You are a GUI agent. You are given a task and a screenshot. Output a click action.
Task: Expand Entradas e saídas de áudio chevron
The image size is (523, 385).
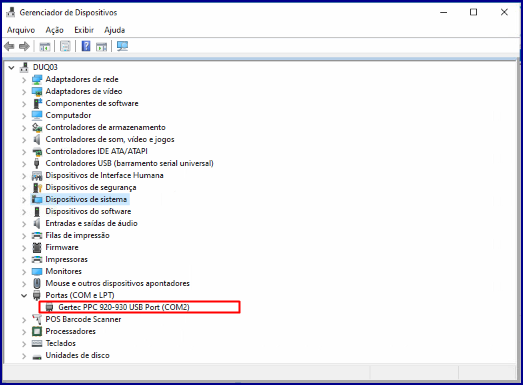24,224
